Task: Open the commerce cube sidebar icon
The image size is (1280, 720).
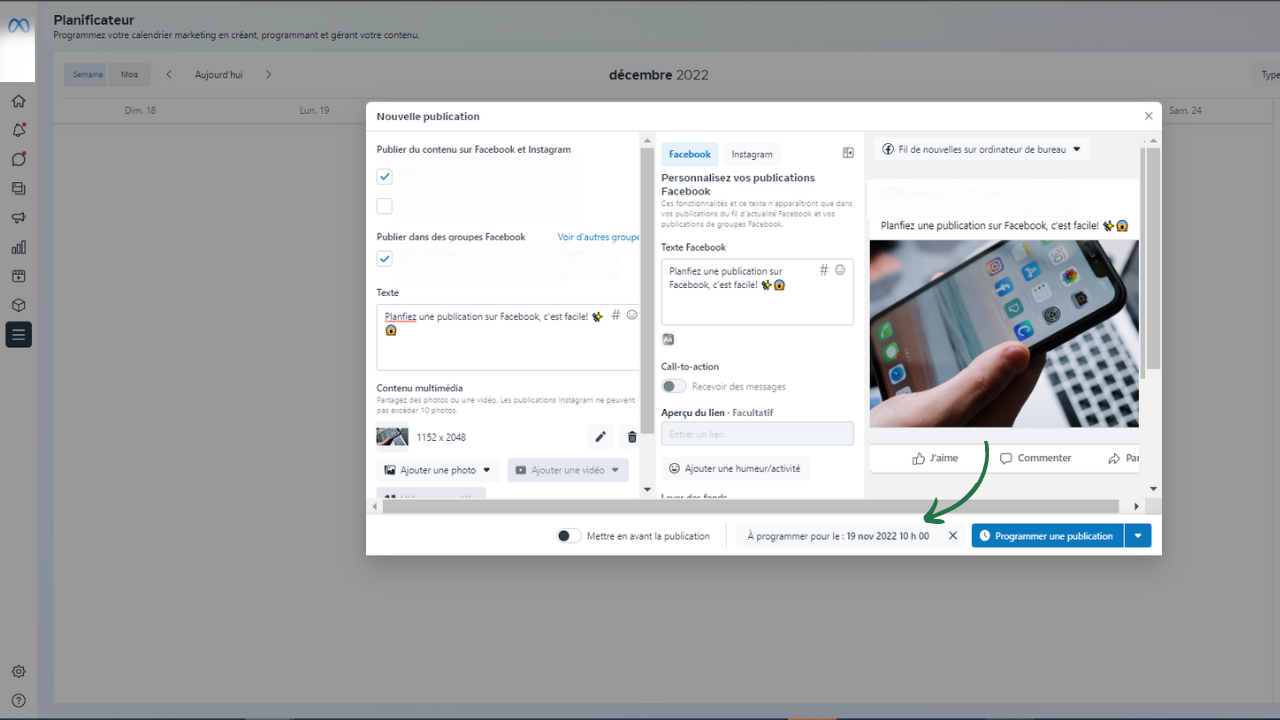Action: click(18, 305)
